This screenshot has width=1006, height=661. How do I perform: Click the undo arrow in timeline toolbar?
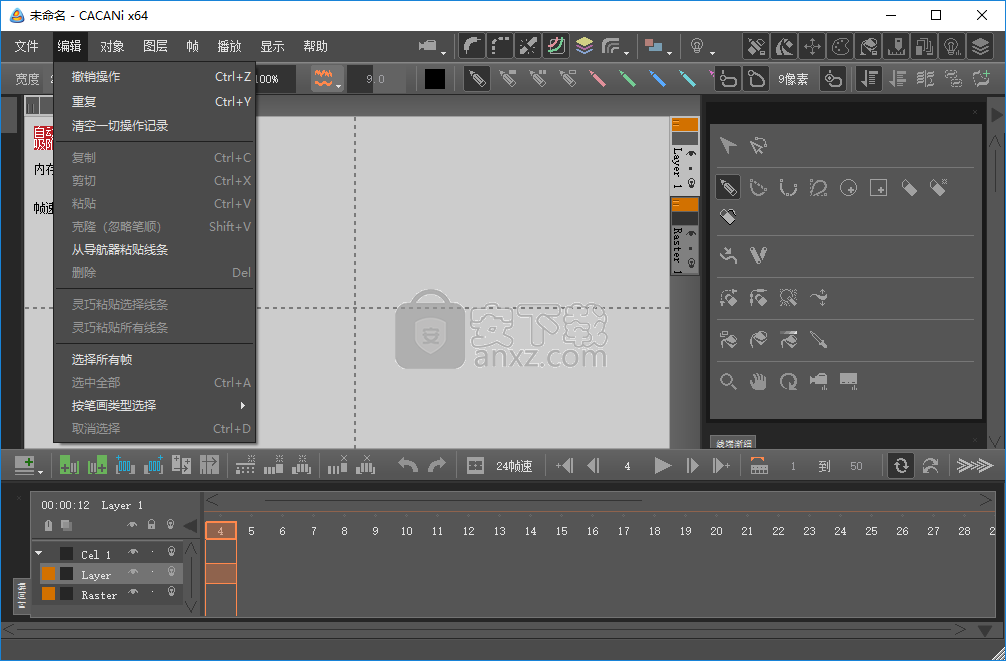tap(408, 465)
